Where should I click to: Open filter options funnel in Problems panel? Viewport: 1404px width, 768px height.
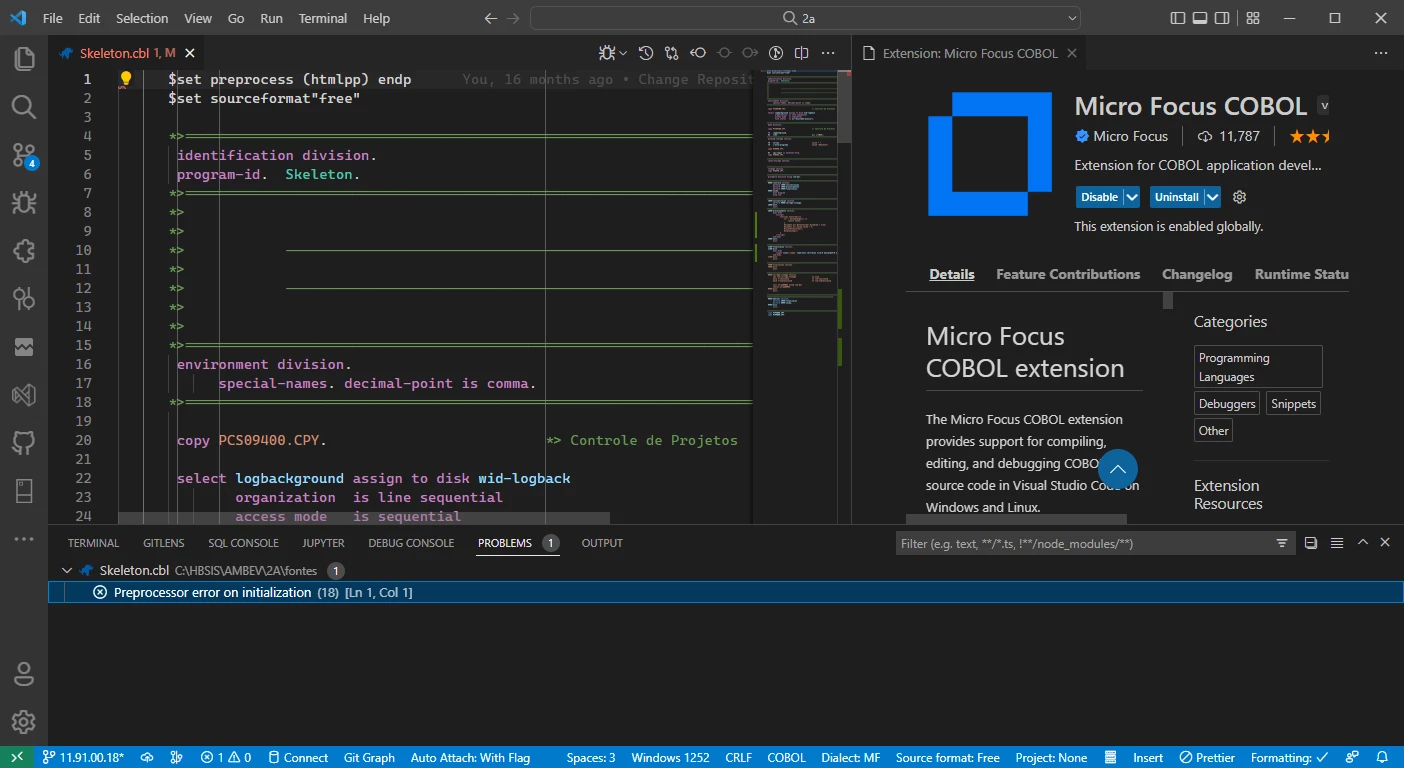click(1282, 543)
